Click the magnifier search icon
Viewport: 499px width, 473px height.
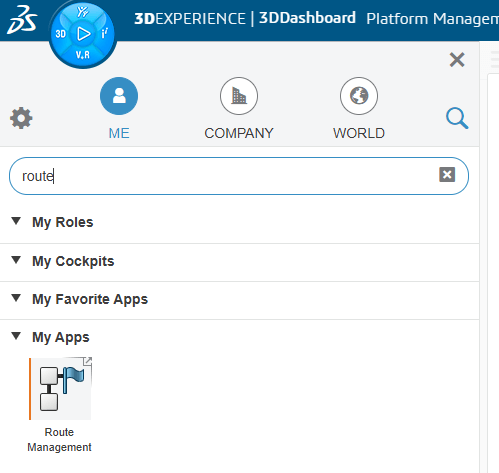click(457, 118)
